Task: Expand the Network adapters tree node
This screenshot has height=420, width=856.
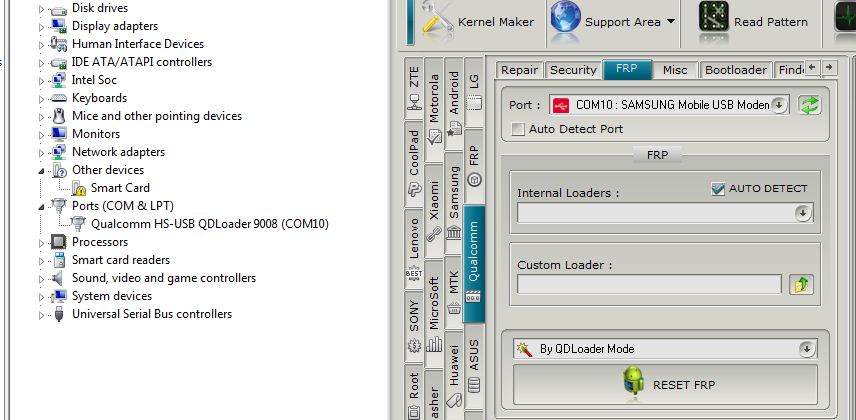Action: (41, 153)
